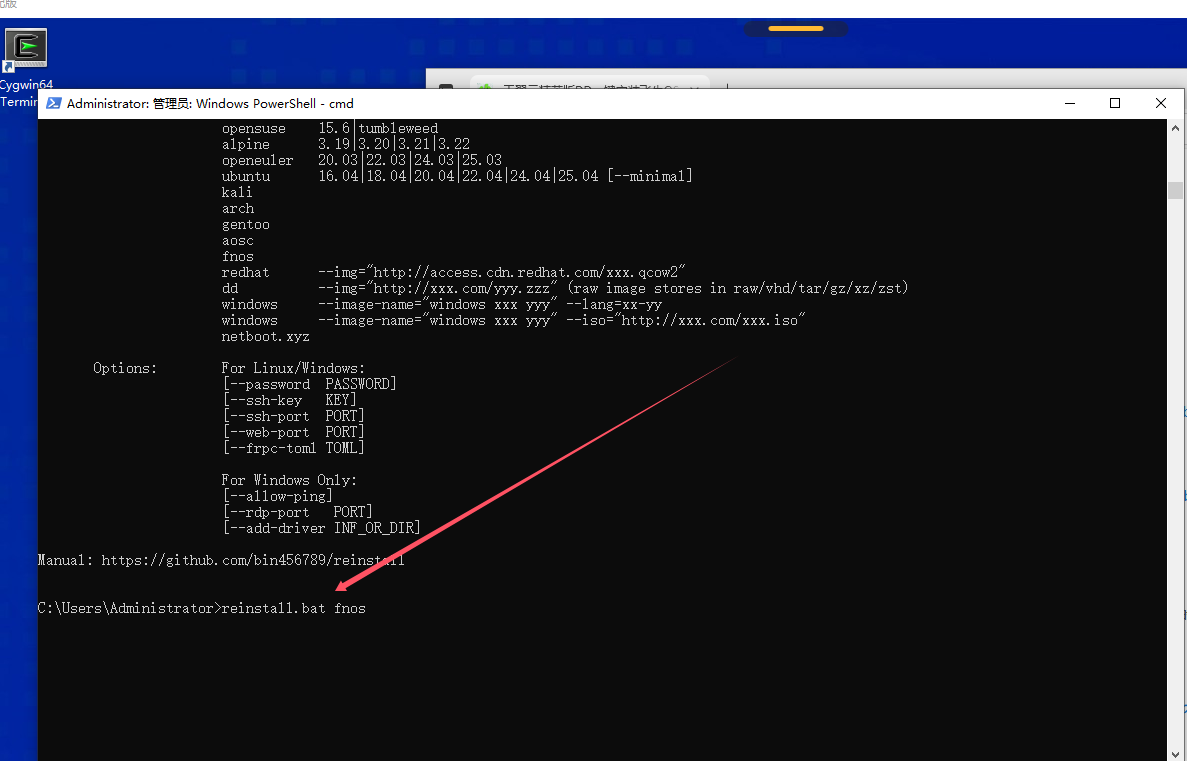The image size is (1187, 761).
Task: Open the Cygwin64 Terminal desktop shortcut
Action: click(26, 50)
